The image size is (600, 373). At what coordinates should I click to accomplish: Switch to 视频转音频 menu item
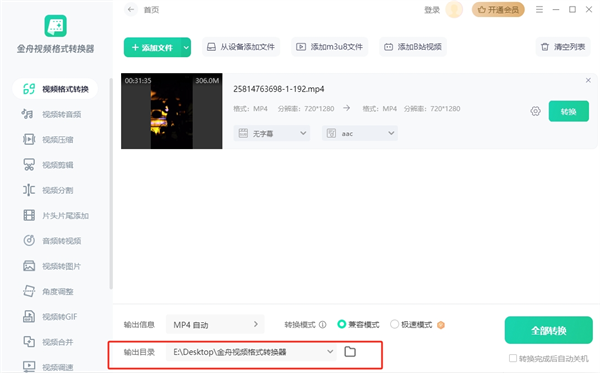(x=52, y=114)
